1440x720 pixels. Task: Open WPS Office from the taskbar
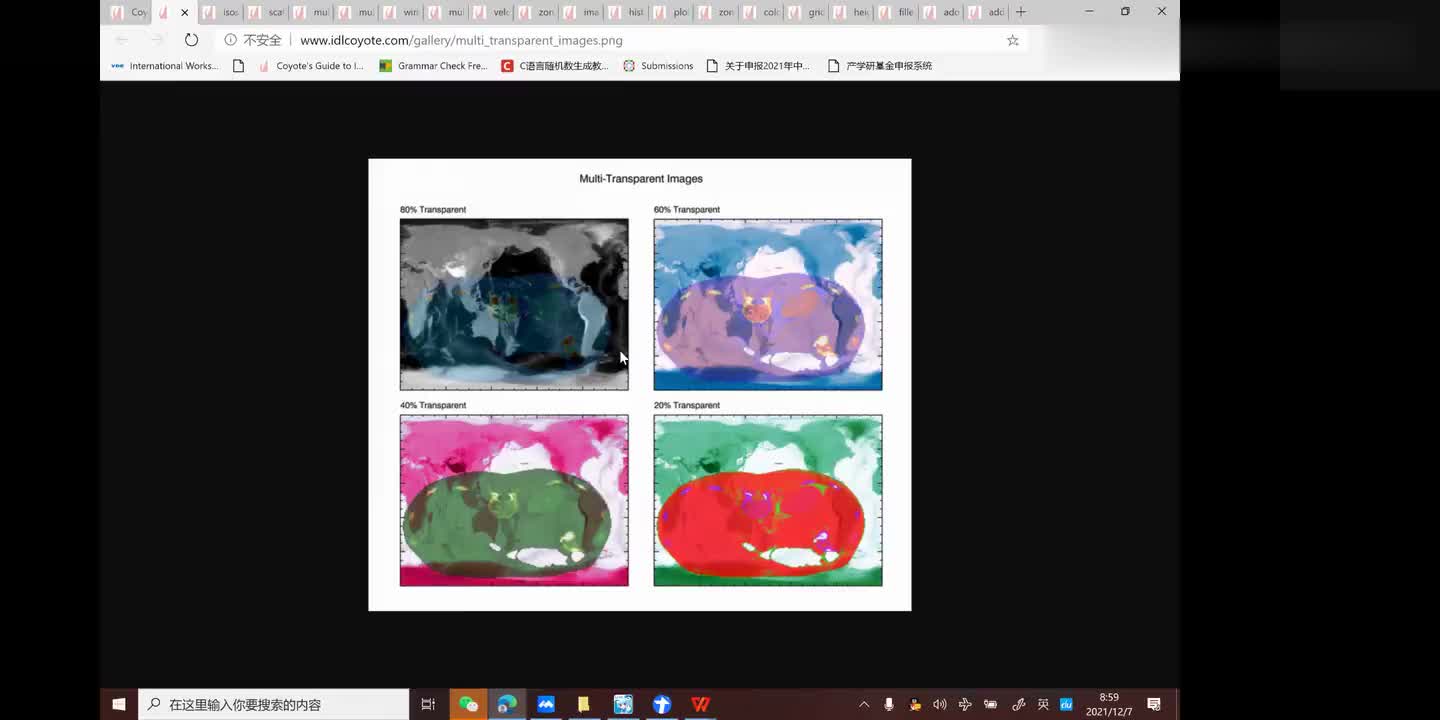point(700,704)
